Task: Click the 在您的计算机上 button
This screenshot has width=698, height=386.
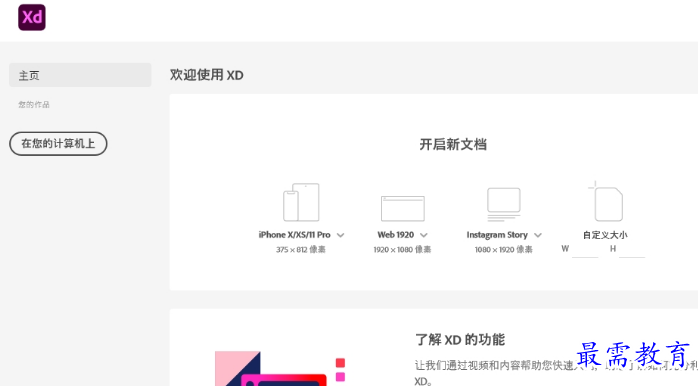Action: coord(58,143)
